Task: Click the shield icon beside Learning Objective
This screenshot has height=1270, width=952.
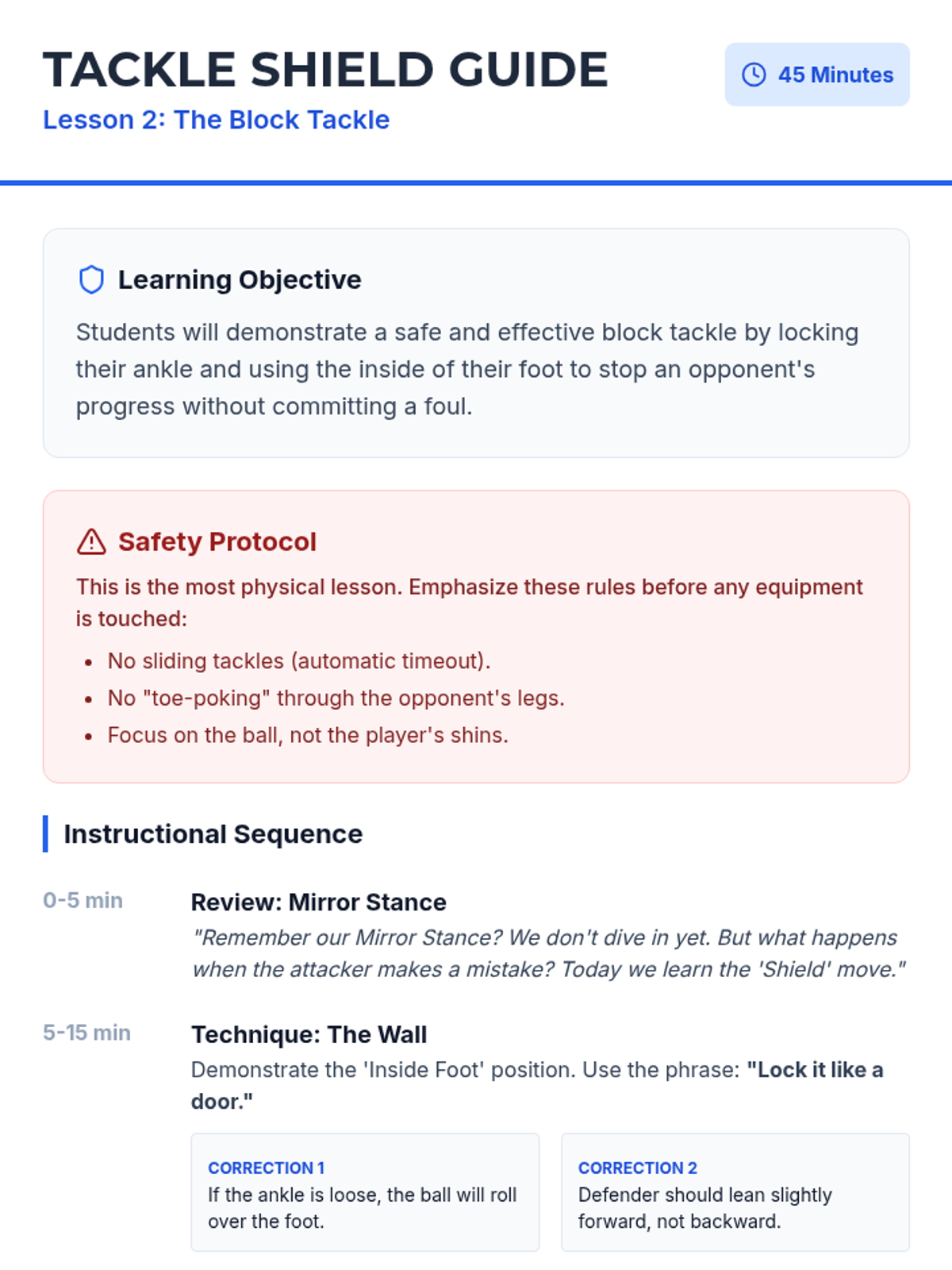Action: [x=92, y=280]
